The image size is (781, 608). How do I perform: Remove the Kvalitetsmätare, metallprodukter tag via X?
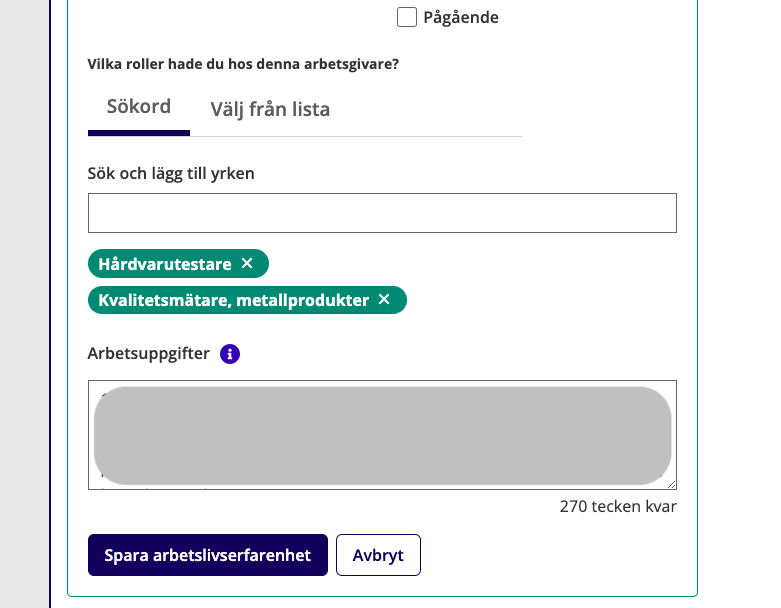tap(384, 300)
